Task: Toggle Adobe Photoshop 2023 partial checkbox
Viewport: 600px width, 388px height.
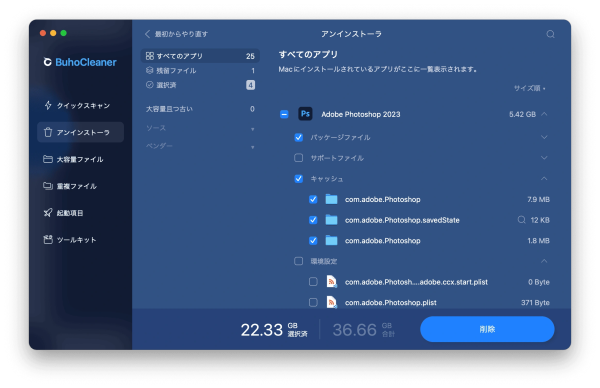Action: click(284, 114)
